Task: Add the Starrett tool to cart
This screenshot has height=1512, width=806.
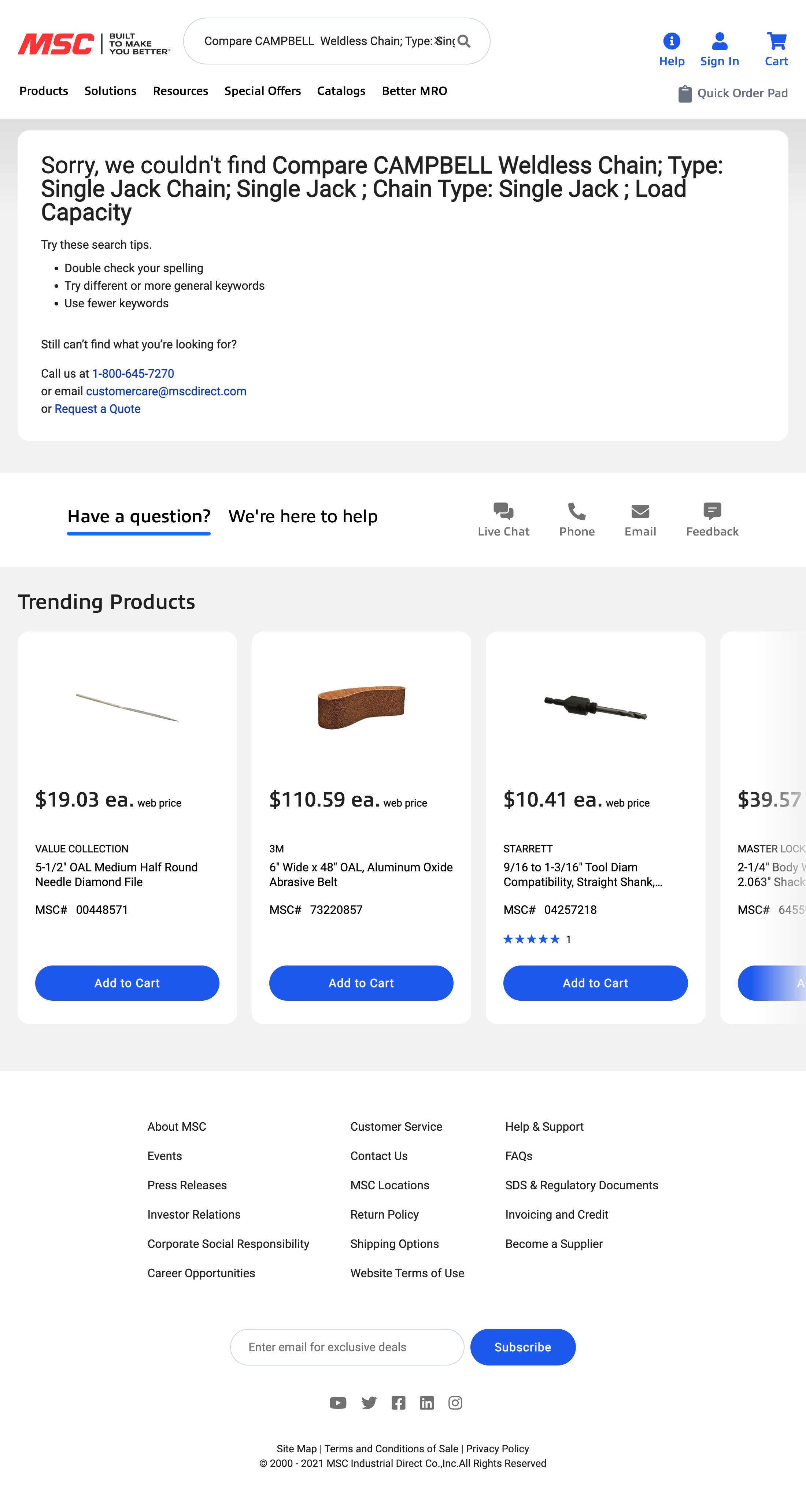Action: pos(595,983)
